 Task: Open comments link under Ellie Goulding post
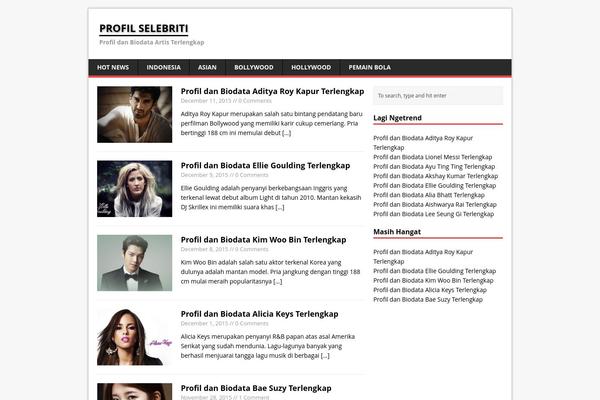coord(251,175)
